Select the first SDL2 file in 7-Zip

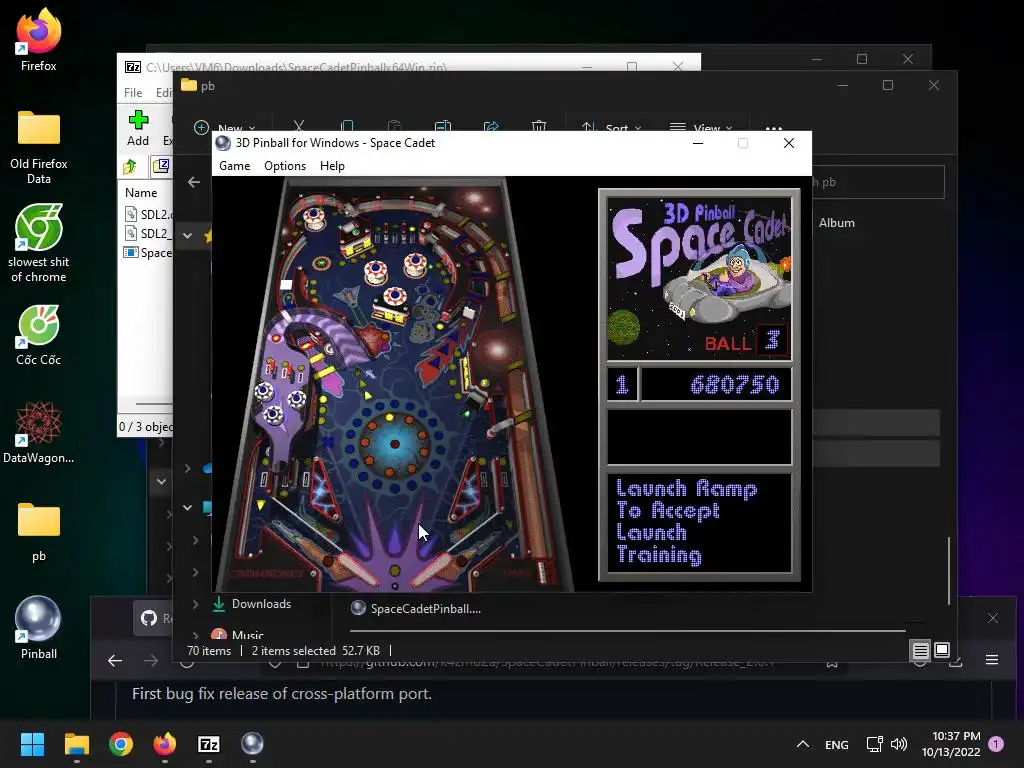click(x=150, y=214)
